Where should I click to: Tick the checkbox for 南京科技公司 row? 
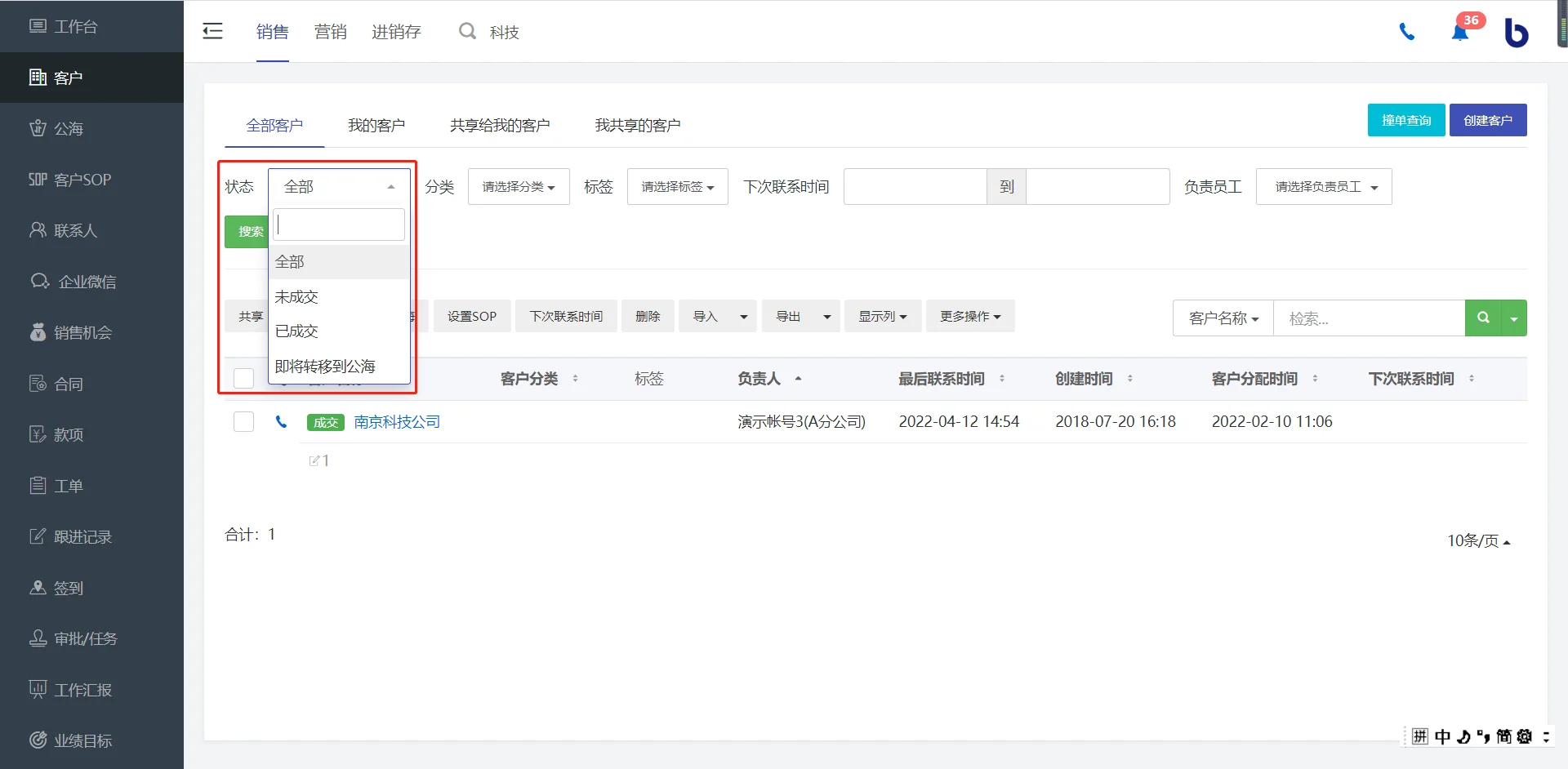tap(243, 421)
